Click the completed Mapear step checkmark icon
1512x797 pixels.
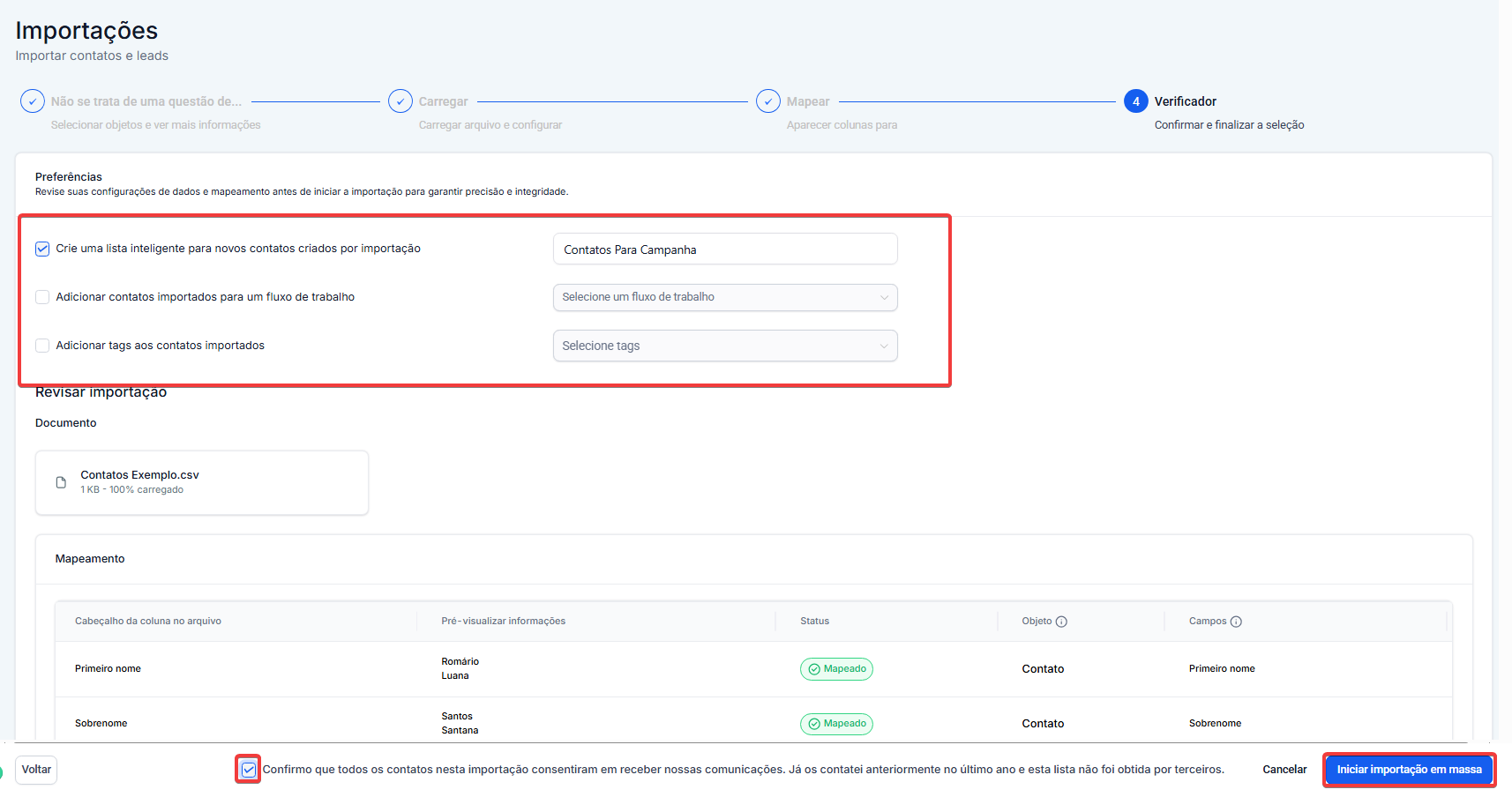[x=768, y=101]
